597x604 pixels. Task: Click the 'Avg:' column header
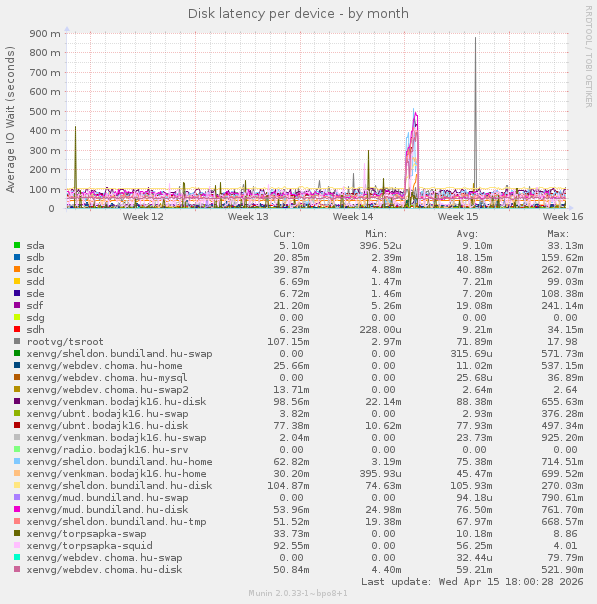point(467,234)
